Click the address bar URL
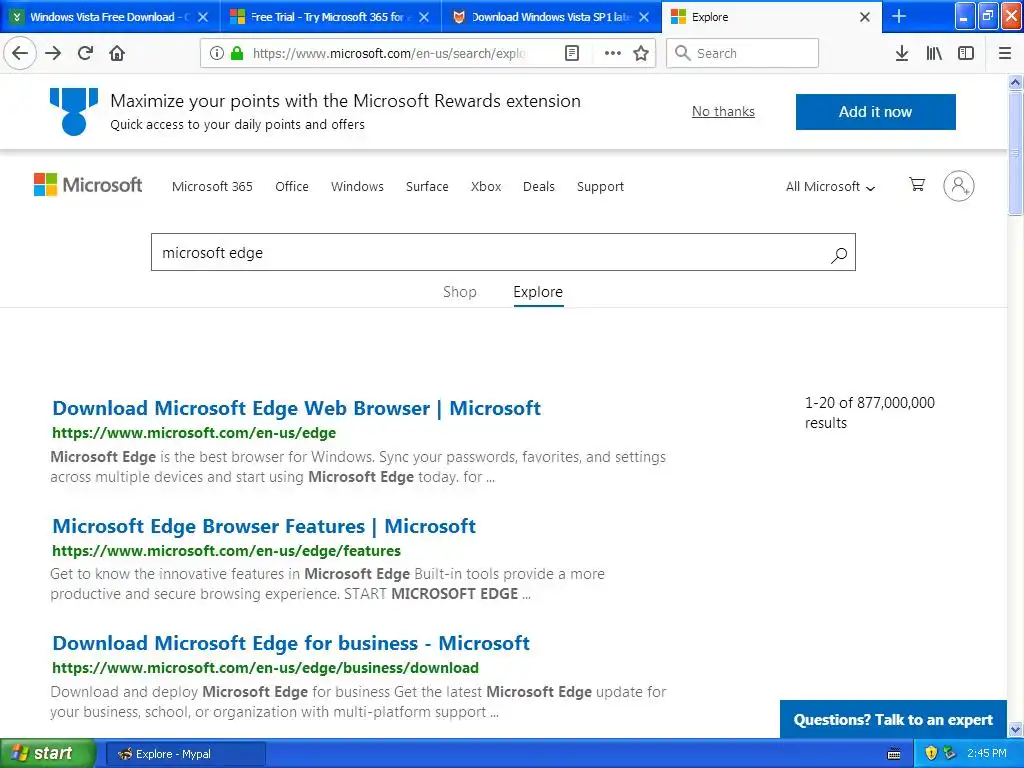This screenshot has height=768, width=1024. click(x=389, y=53)
